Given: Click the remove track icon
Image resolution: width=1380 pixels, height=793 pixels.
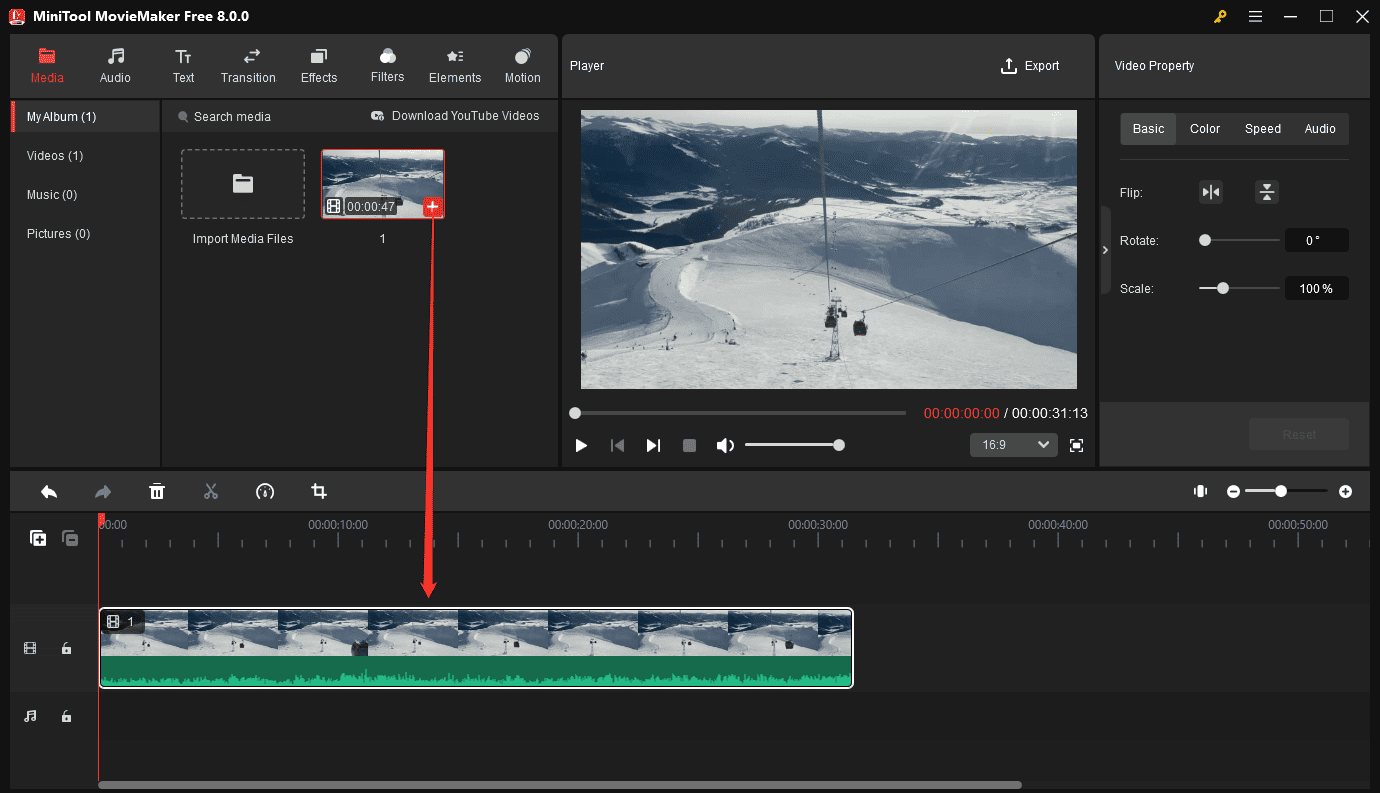Looking at the screenshot, I should pyautogui.click(x=70, y=538).
